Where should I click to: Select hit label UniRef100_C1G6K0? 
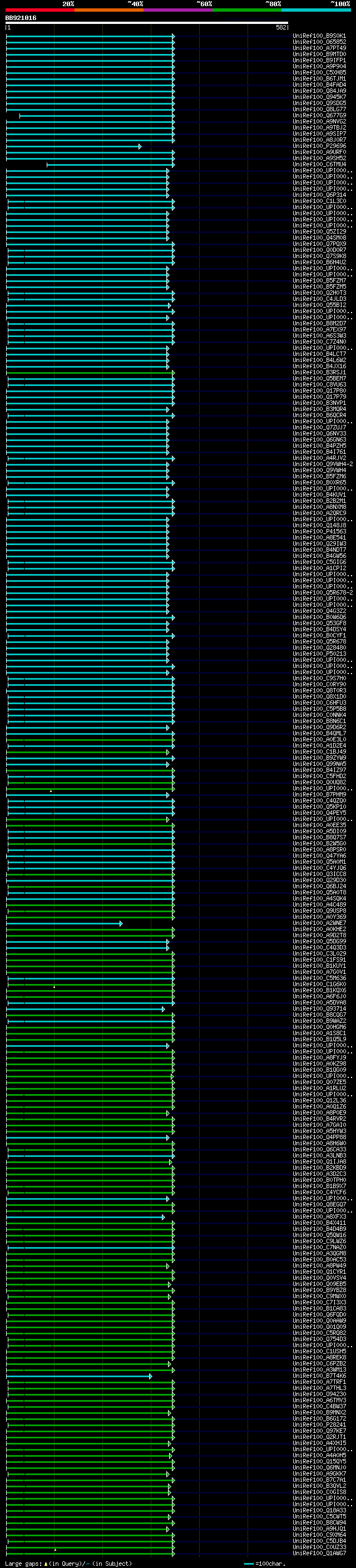[x=319, y=985]
